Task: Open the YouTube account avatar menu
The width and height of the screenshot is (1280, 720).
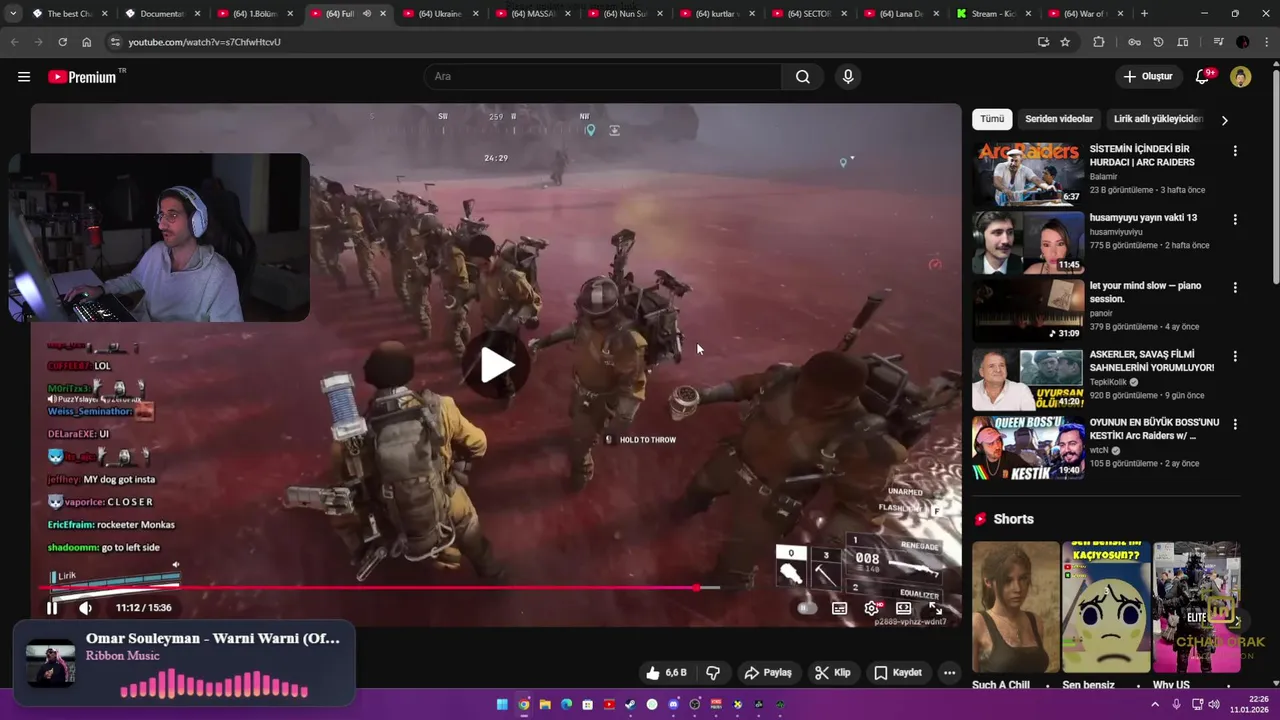Action: (x=1241, y=77)
